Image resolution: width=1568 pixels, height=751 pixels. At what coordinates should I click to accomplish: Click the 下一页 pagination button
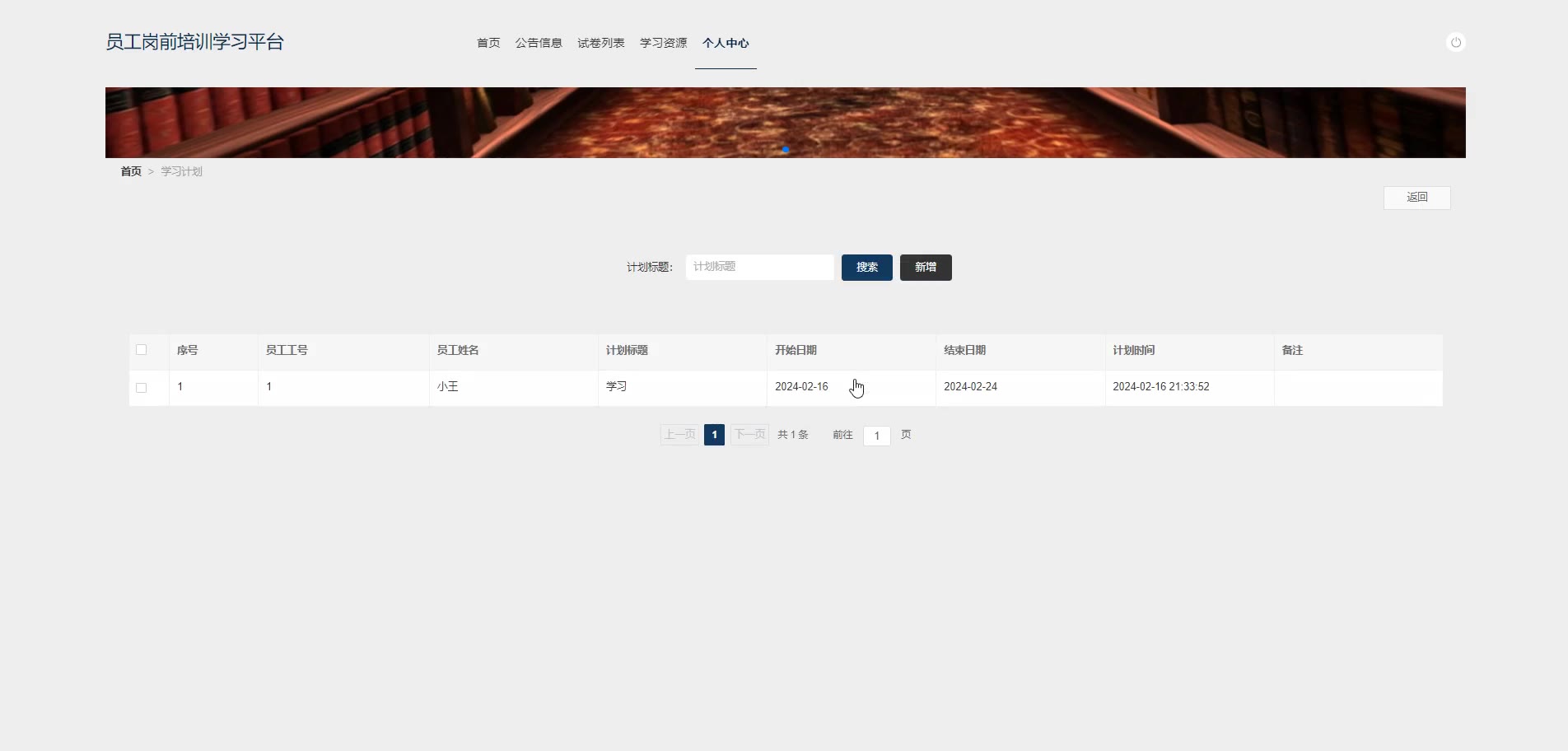pos(749,435)
